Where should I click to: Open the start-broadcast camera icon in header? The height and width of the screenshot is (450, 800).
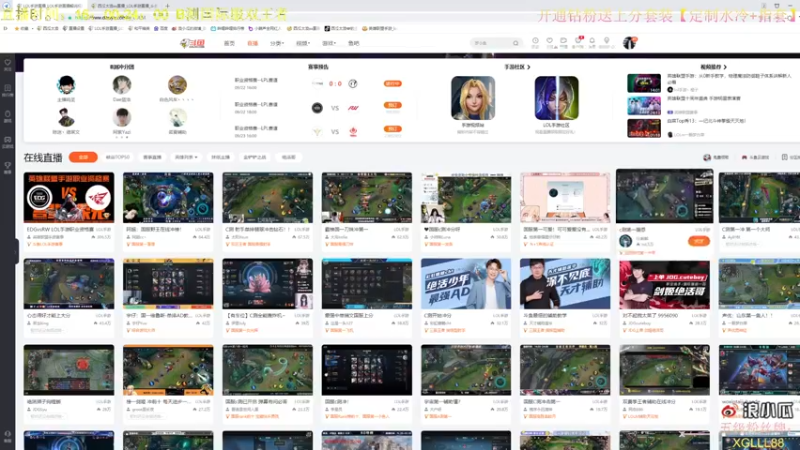(563, 42)
